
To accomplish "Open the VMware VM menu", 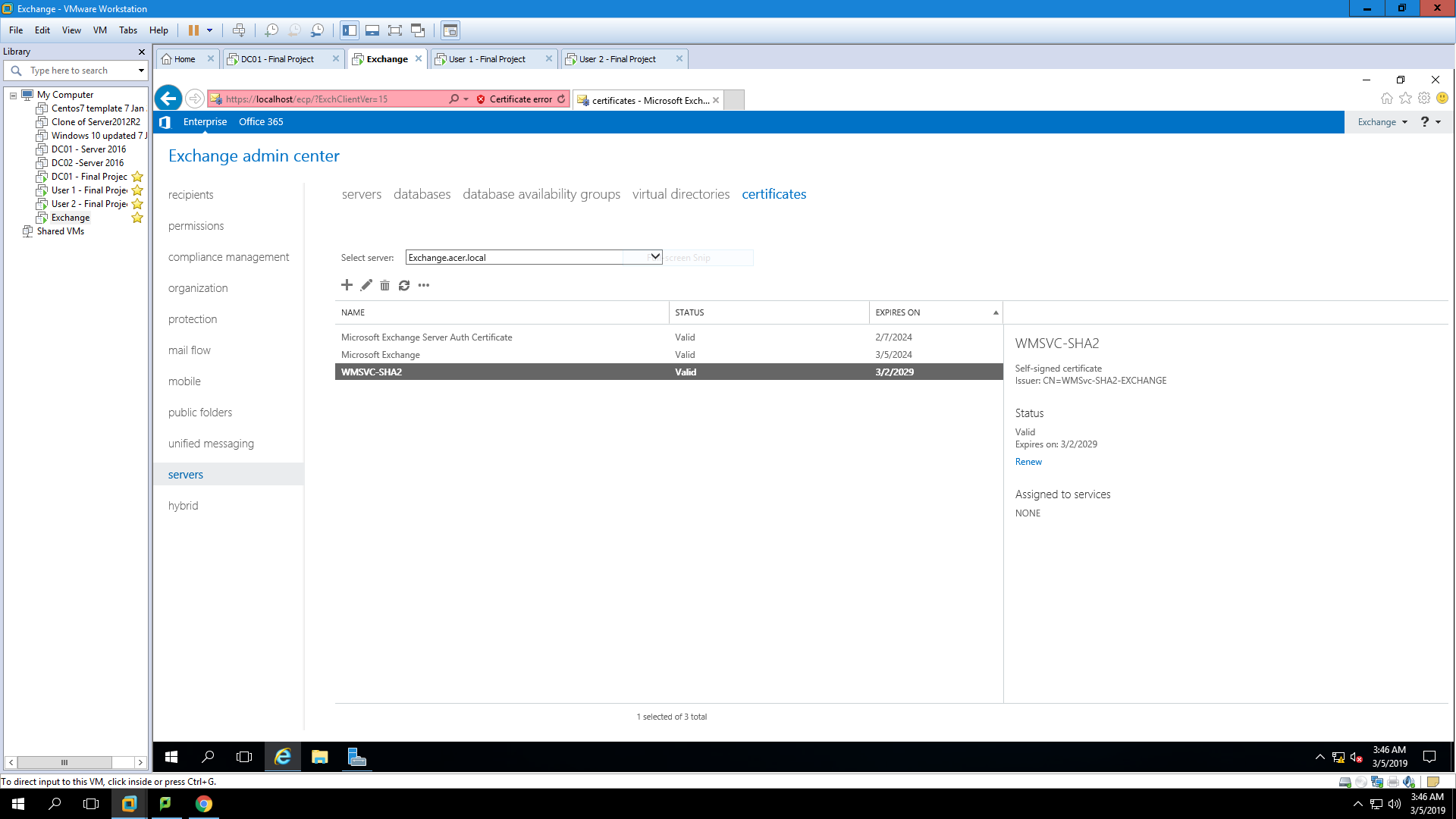I will [x=100, y=30].
